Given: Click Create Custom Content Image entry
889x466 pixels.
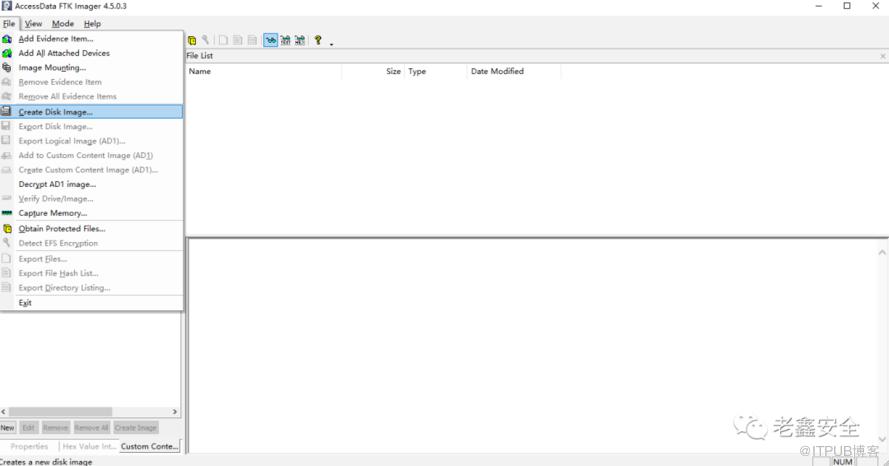Looking at the screenshot, I should click(92, 170).
